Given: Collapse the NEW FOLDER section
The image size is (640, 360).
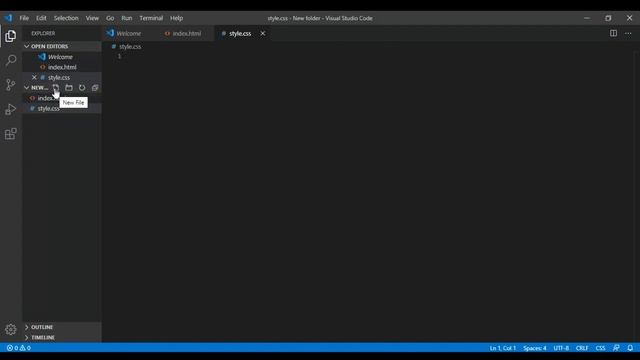Looking at the screenshot, I should [27, 88].
